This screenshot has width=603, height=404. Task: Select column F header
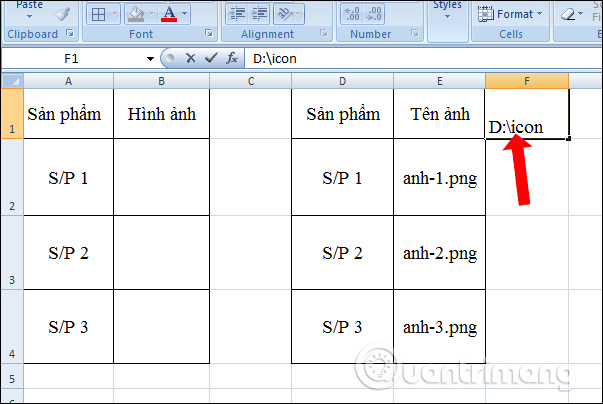pyautogui.click(x=527, y=81)
